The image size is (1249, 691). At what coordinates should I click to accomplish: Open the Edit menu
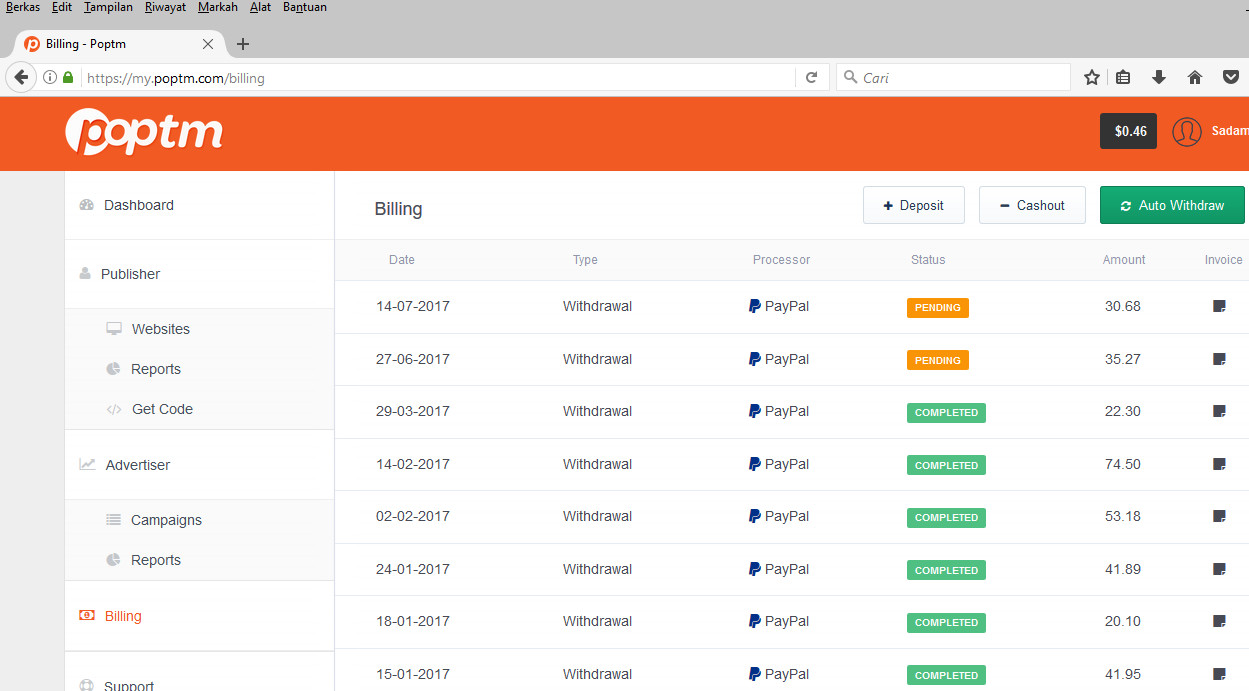61,7
